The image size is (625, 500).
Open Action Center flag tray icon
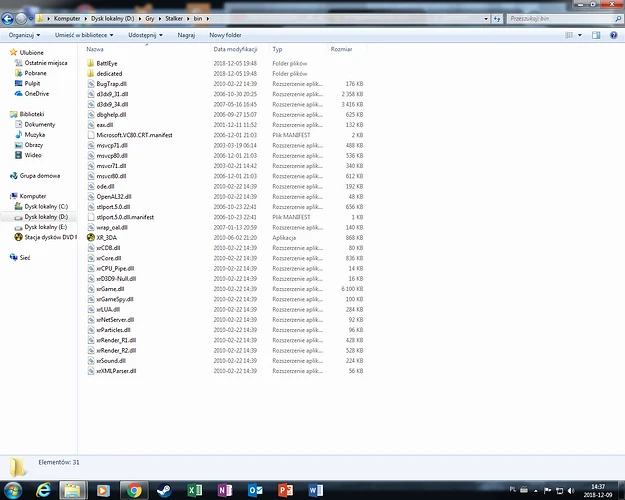click(547, 490)
